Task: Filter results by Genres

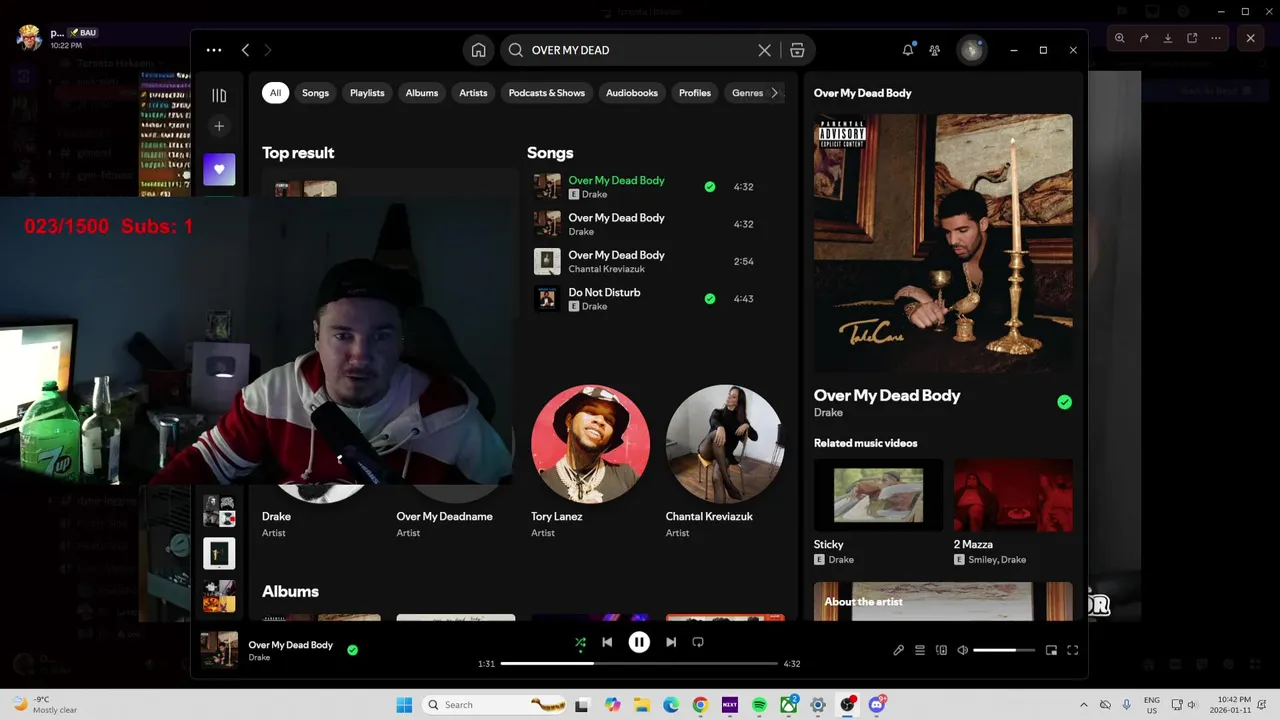Action: point(746,93)
